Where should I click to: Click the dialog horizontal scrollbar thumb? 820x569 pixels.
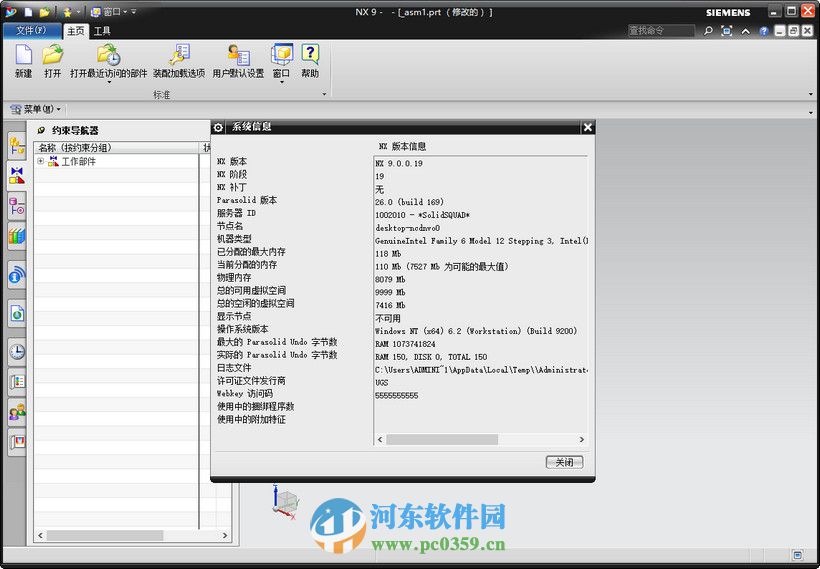[x=442, y=440]
